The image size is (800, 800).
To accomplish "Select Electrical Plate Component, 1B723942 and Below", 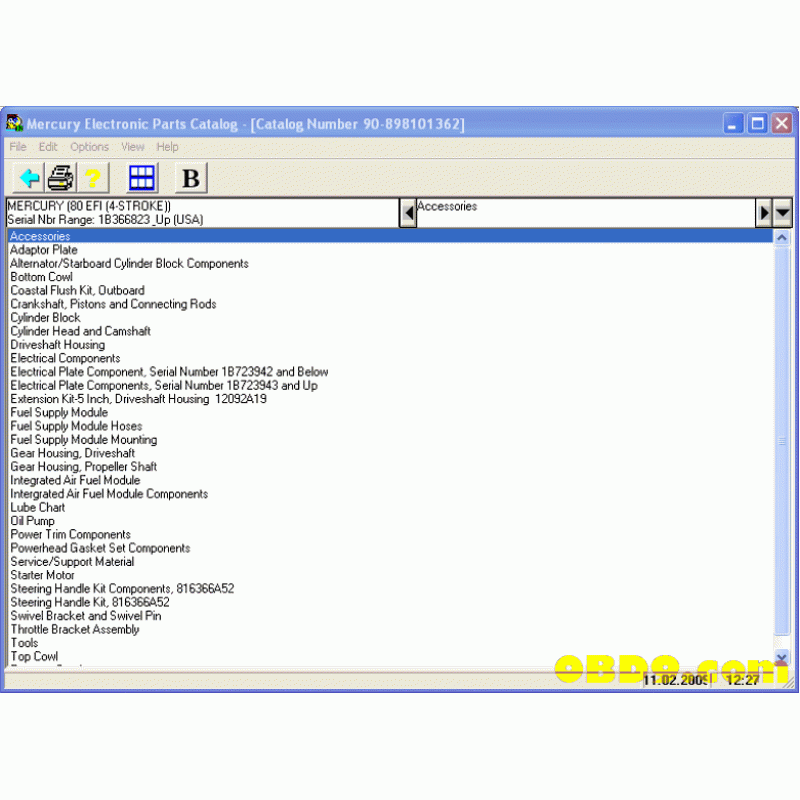I will 169,372.
